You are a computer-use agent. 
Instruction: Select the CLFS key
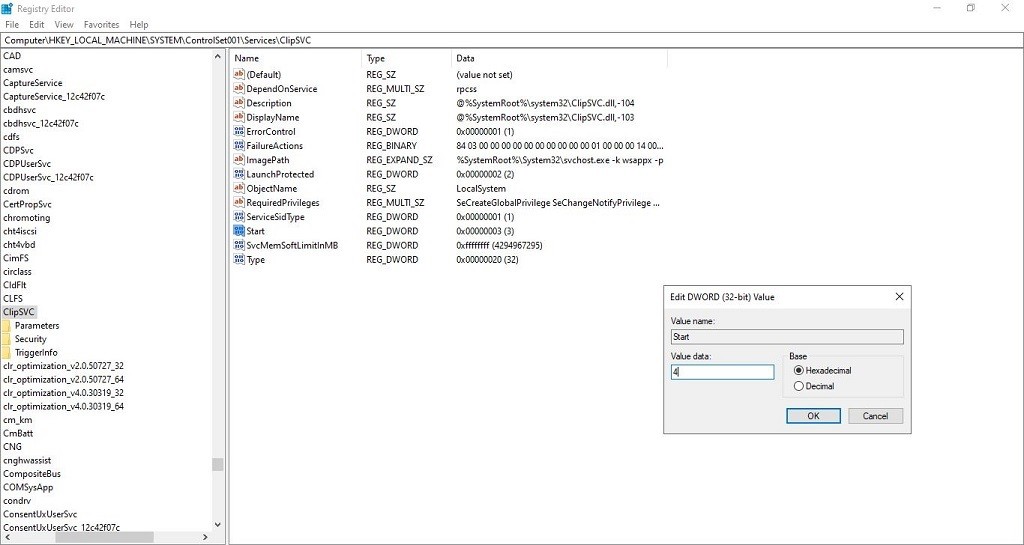[x=13, y=298]
